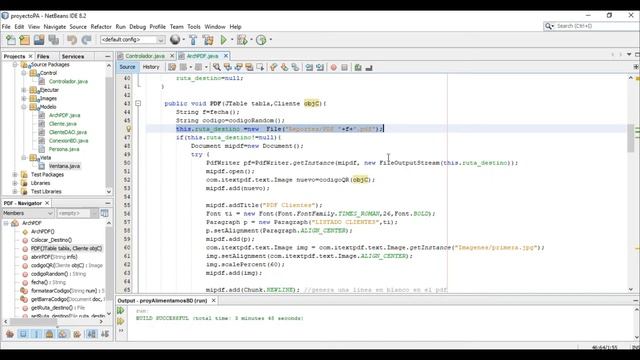Click the editor vertical scrollbar thumb

click(x=631, y=139)
